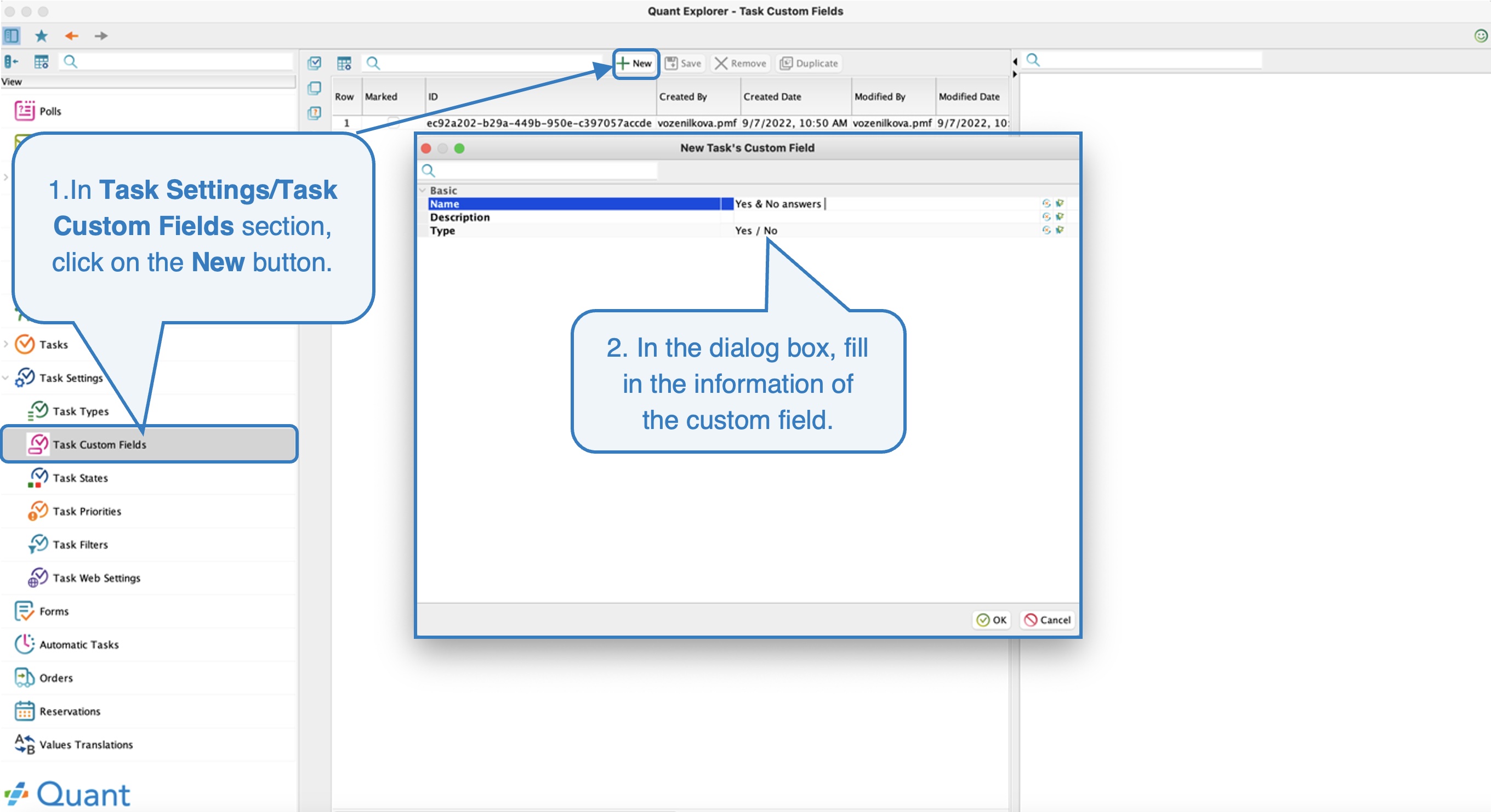
Task: Click the Duplicate button
Action: click(809, 63)
